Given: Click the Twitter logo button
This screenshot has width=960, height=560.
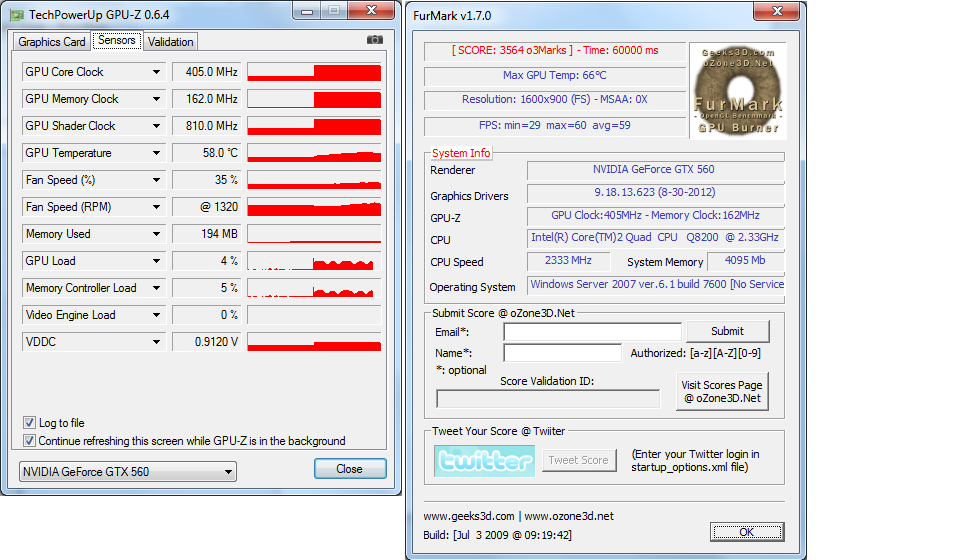Looking at the screenshot, I should [484, 460].
